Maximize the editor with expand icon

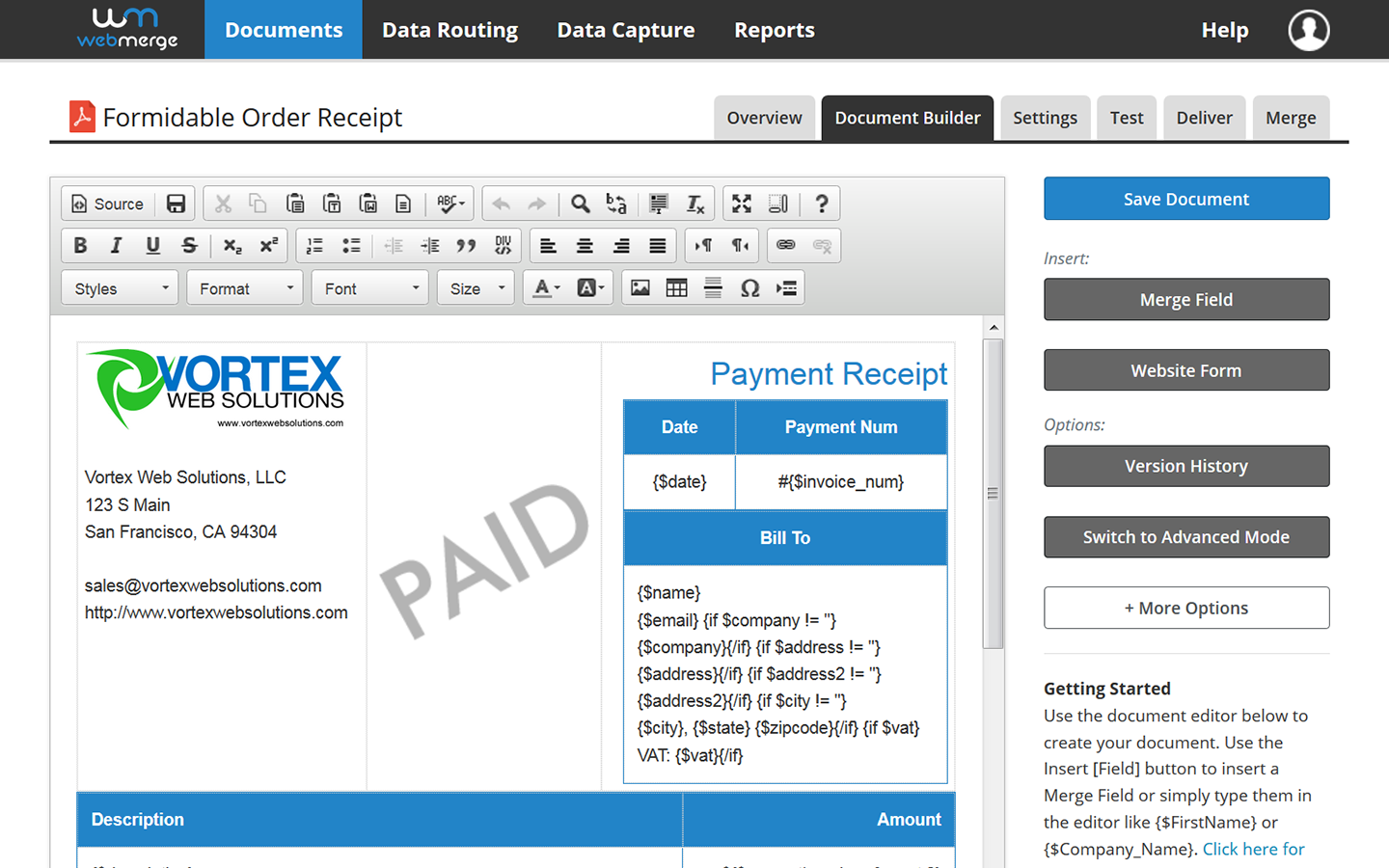point(742,204)
